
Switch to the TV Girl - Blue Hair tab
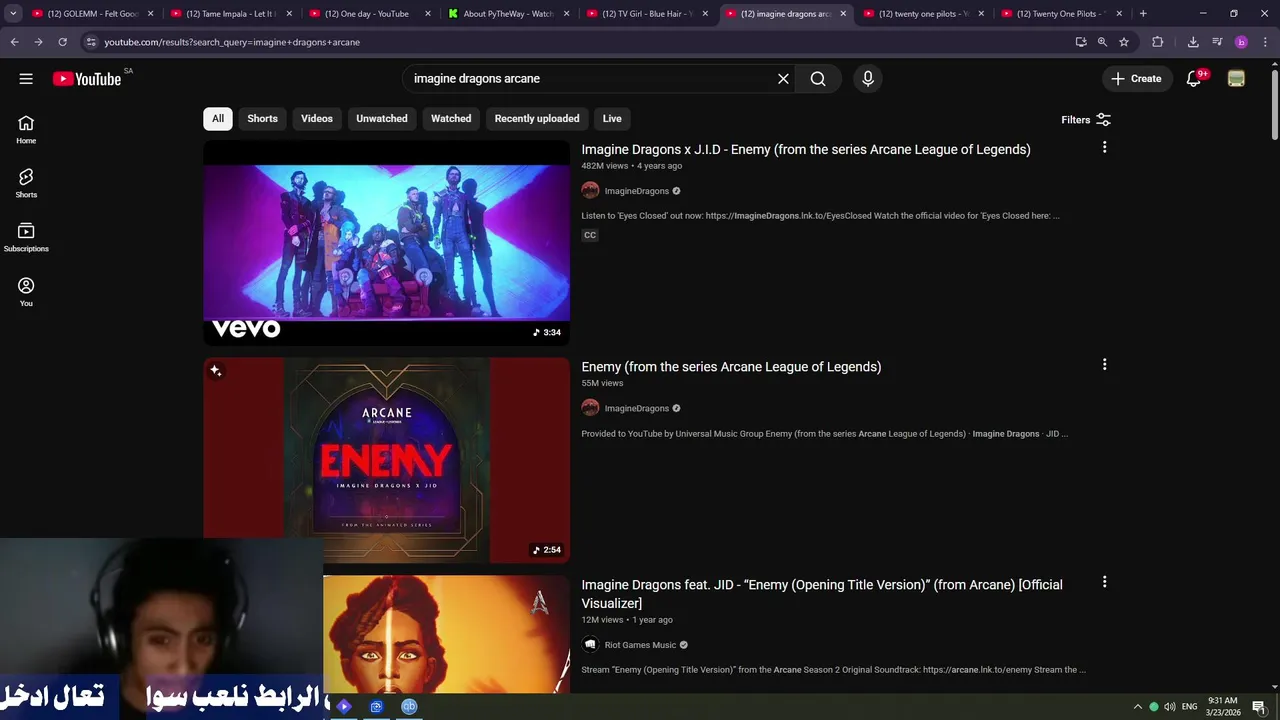[646, 14]
